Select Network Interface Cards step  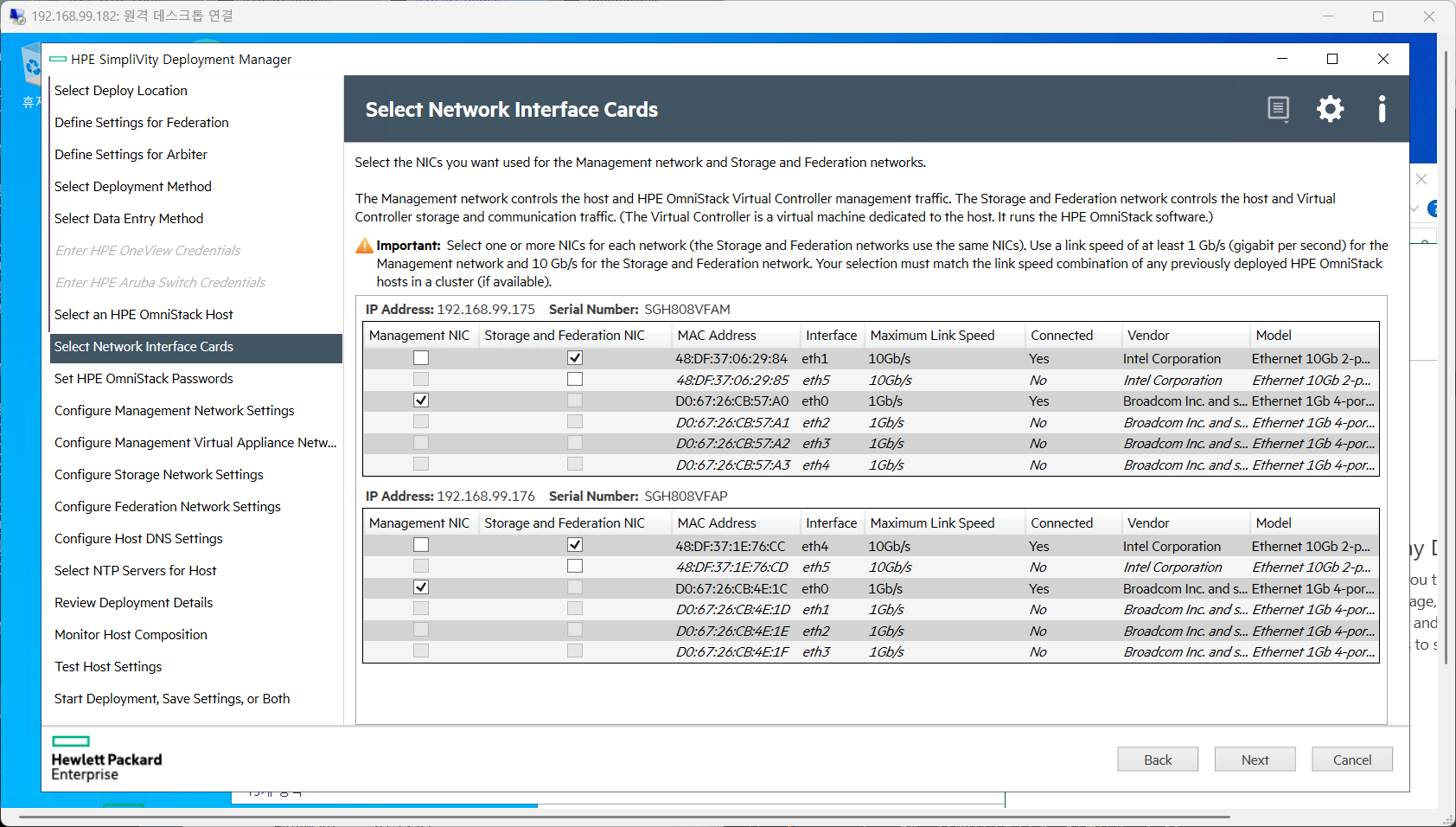pos(196,347)
